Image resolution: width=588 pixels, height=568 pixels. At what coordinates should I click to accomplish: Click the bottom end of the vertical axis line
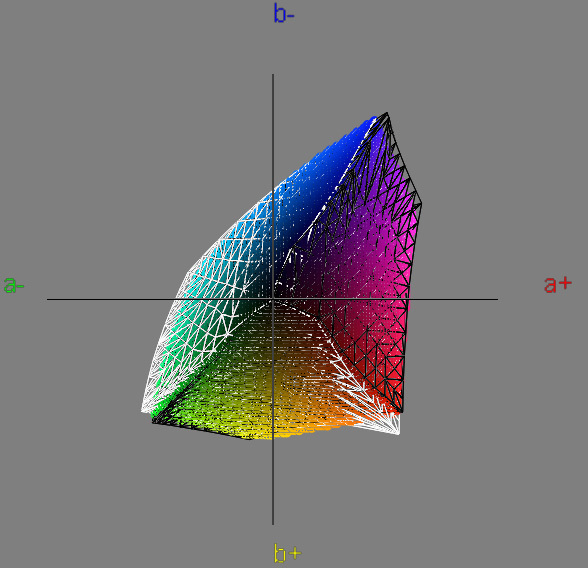coord(273,524)
